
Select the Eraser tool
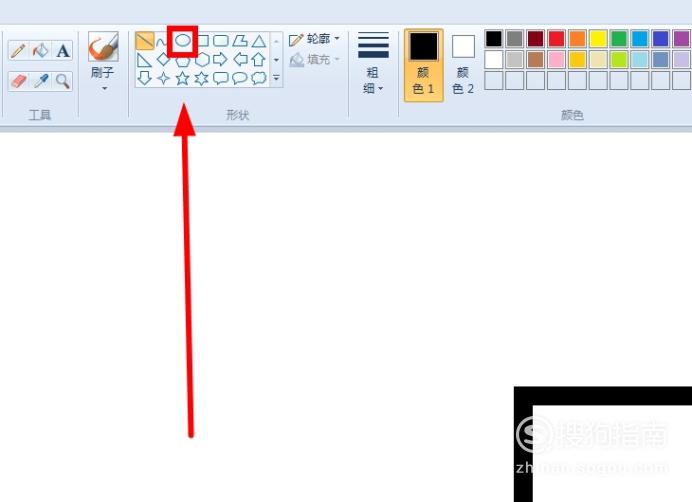coord(18,81)
